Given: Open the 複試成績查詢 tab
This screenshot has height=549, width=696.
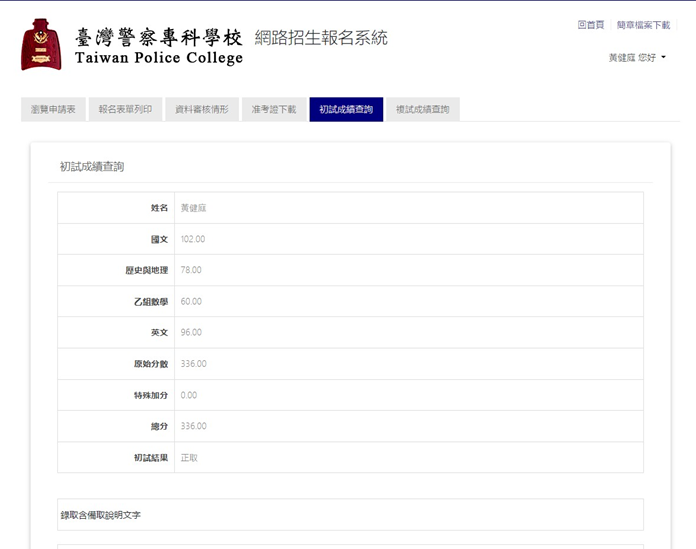Looking at the screenshot, I should pyautogui.click(x=423, y=109).
